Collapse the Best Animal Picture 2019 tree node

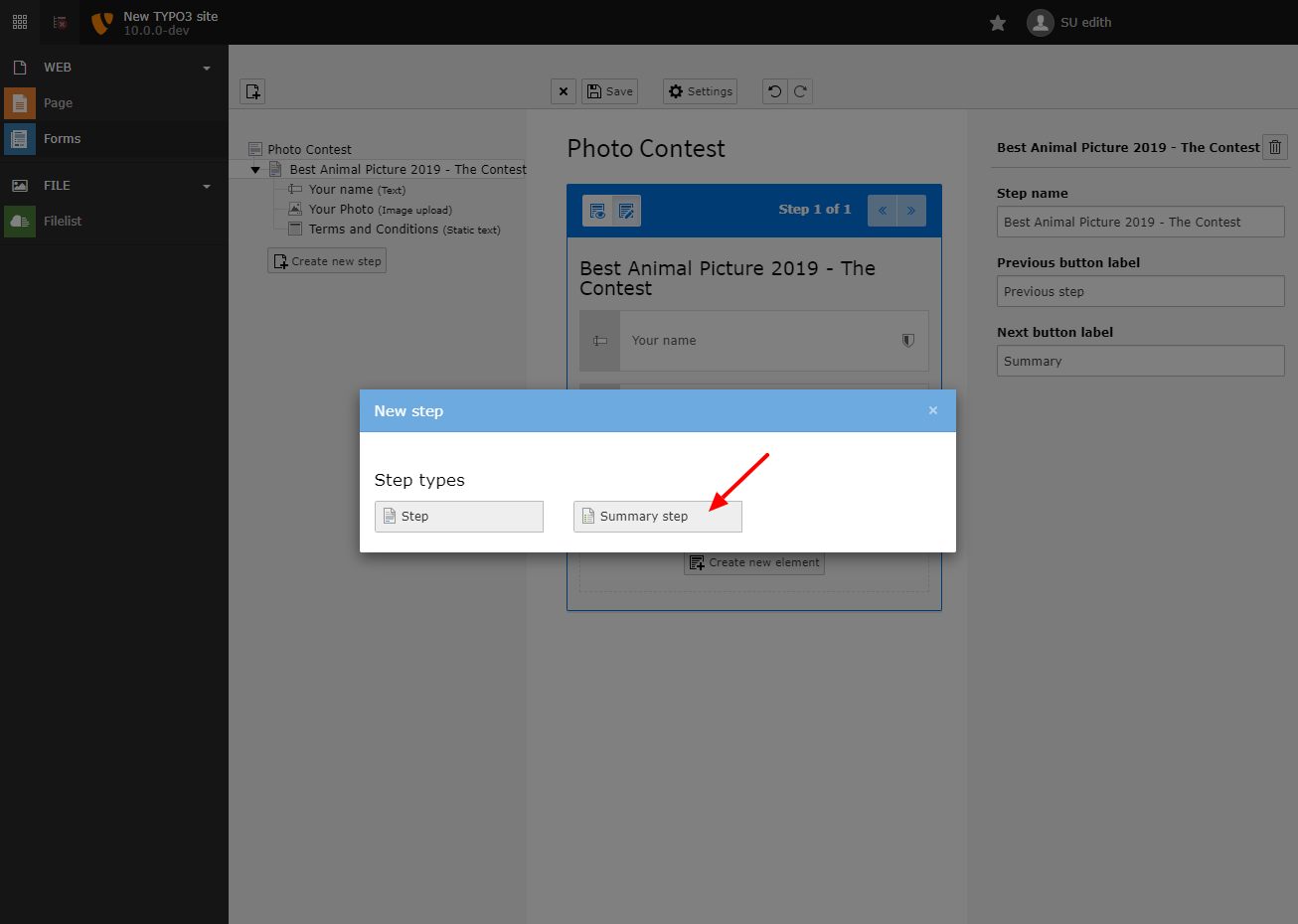point(255,169)
